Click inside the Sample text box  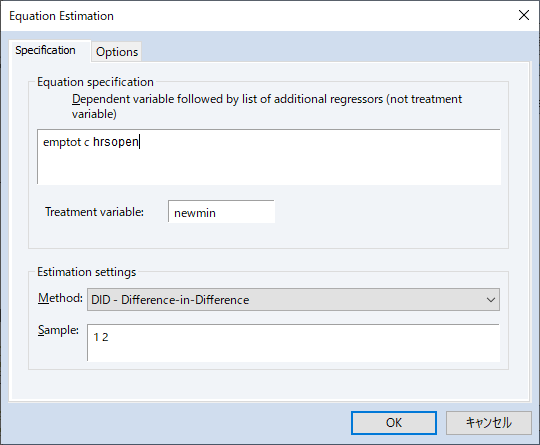293,343
